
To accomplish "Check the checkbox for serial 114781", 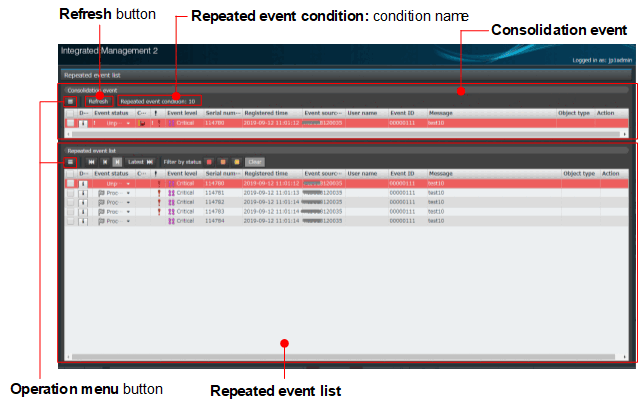I will (71, 193).
